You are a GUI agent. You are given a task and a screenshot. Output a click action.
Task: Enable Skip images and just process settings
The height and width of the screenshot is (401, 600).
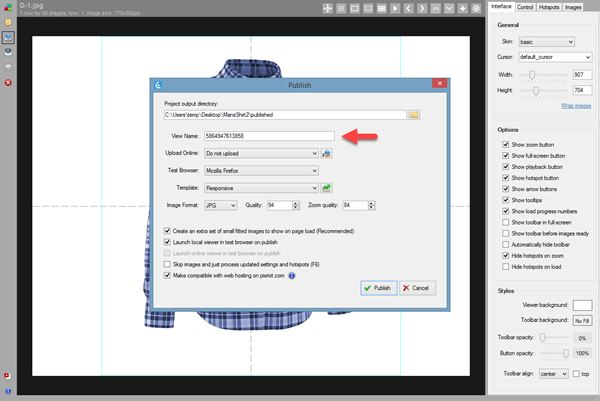pyautogui.click(x=167, y=264)
